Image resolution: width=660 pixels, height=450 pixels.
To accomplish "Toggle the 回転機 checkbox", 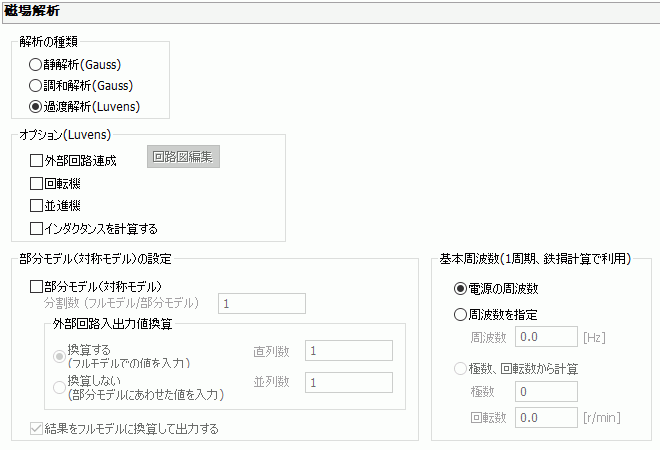I will [37, 183].
